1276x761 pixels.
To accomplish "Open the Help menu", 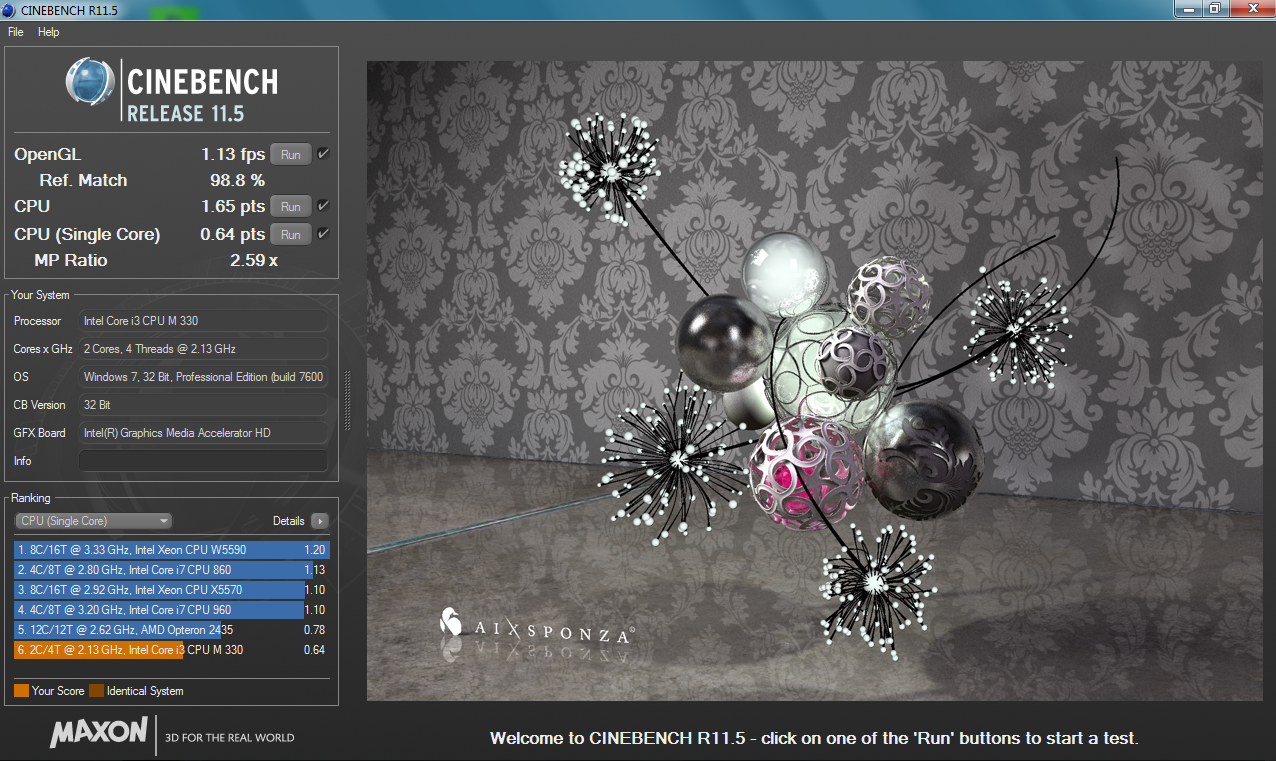I will click(49, 32).
